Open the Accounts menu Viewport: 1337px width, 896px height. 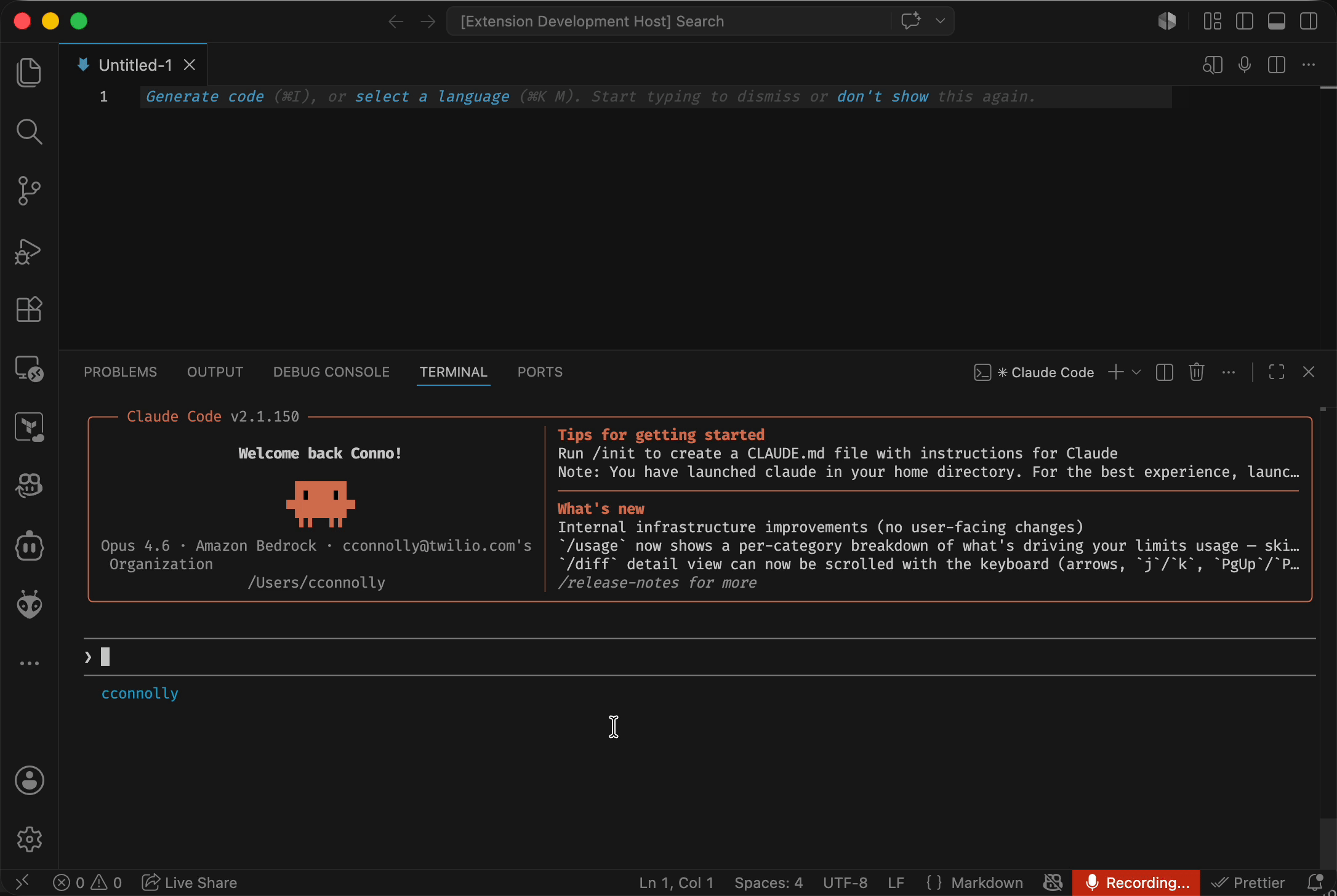click(29, 780)
